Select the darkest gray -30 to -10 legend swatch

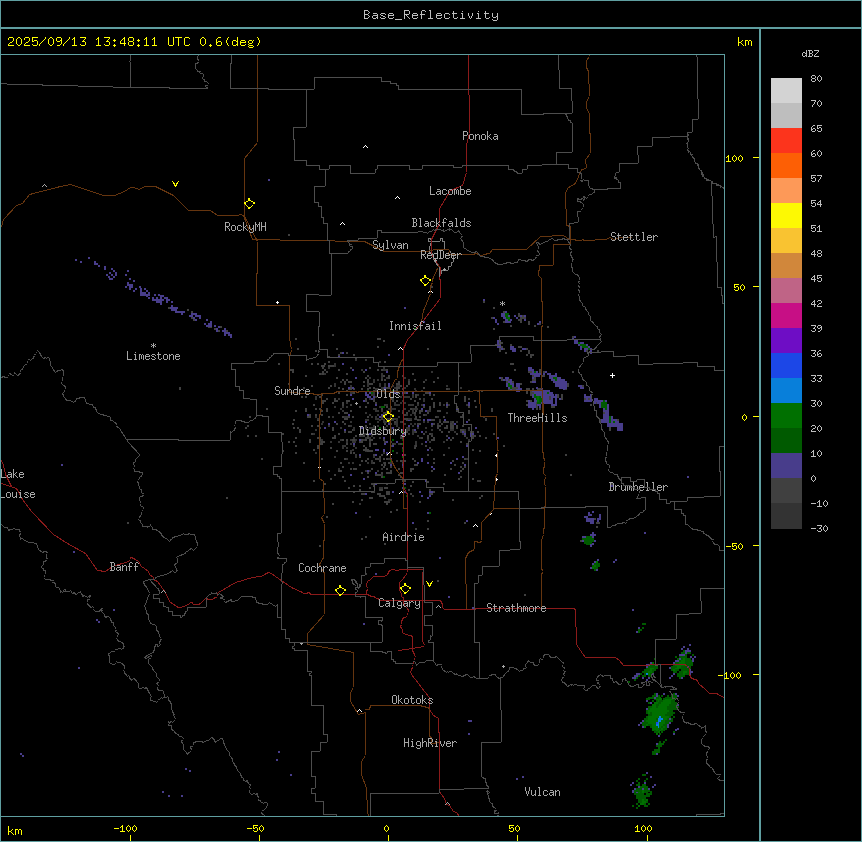click(786, 516)
